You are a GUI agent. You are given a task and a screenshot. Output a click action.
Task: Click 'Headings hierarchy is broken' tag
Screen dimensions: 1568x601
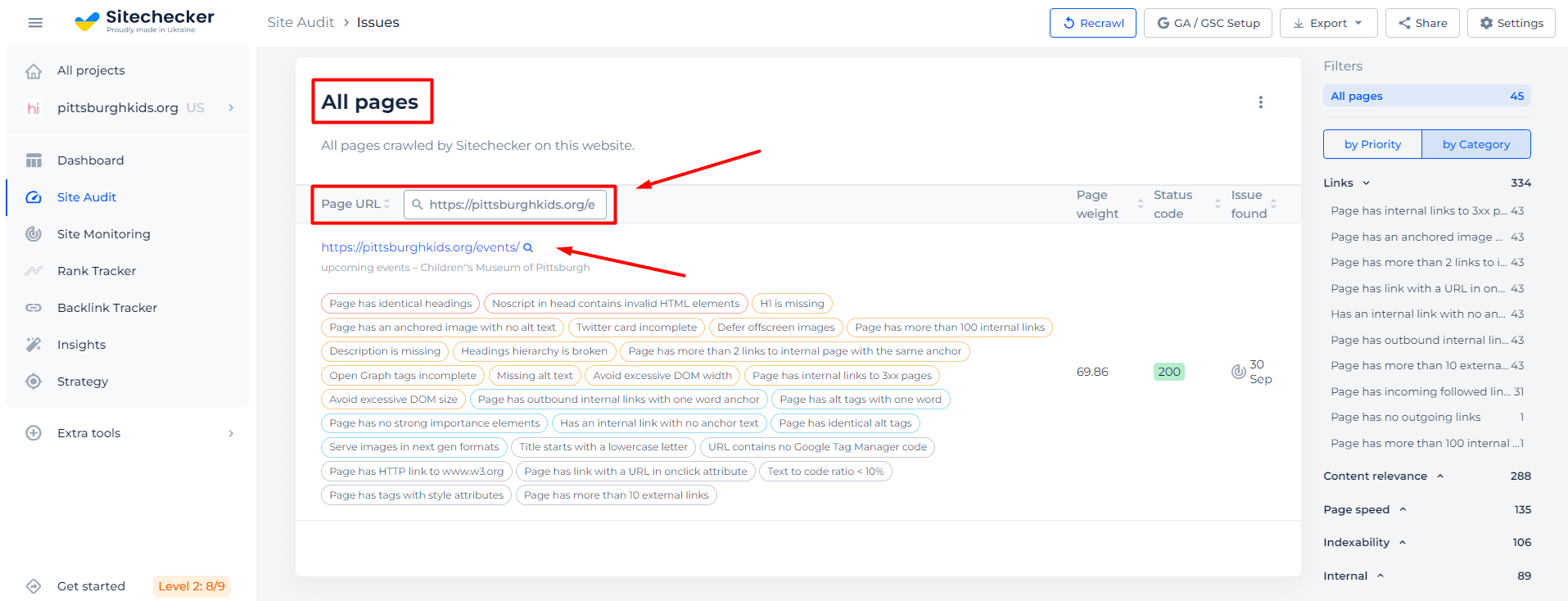534,351
